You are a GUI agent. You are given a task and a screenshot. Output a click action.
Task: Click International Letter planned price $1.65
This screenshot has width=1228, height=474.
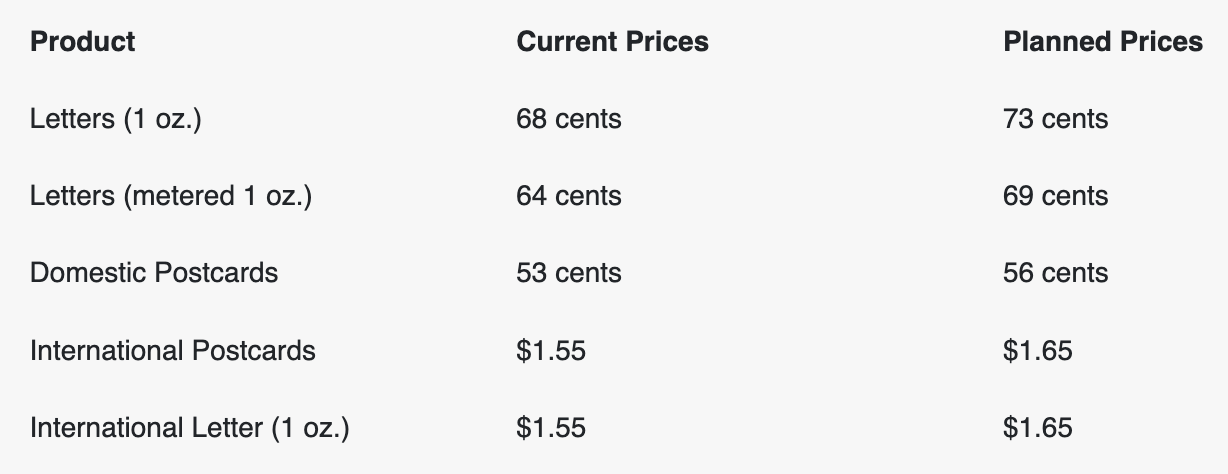1037,428
